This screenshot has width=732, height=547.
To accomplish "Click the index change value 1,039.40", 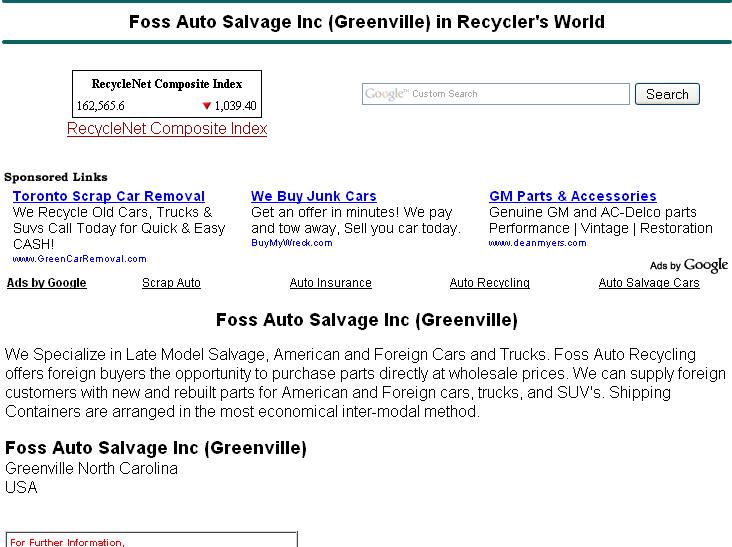I will tap(235, 106).
